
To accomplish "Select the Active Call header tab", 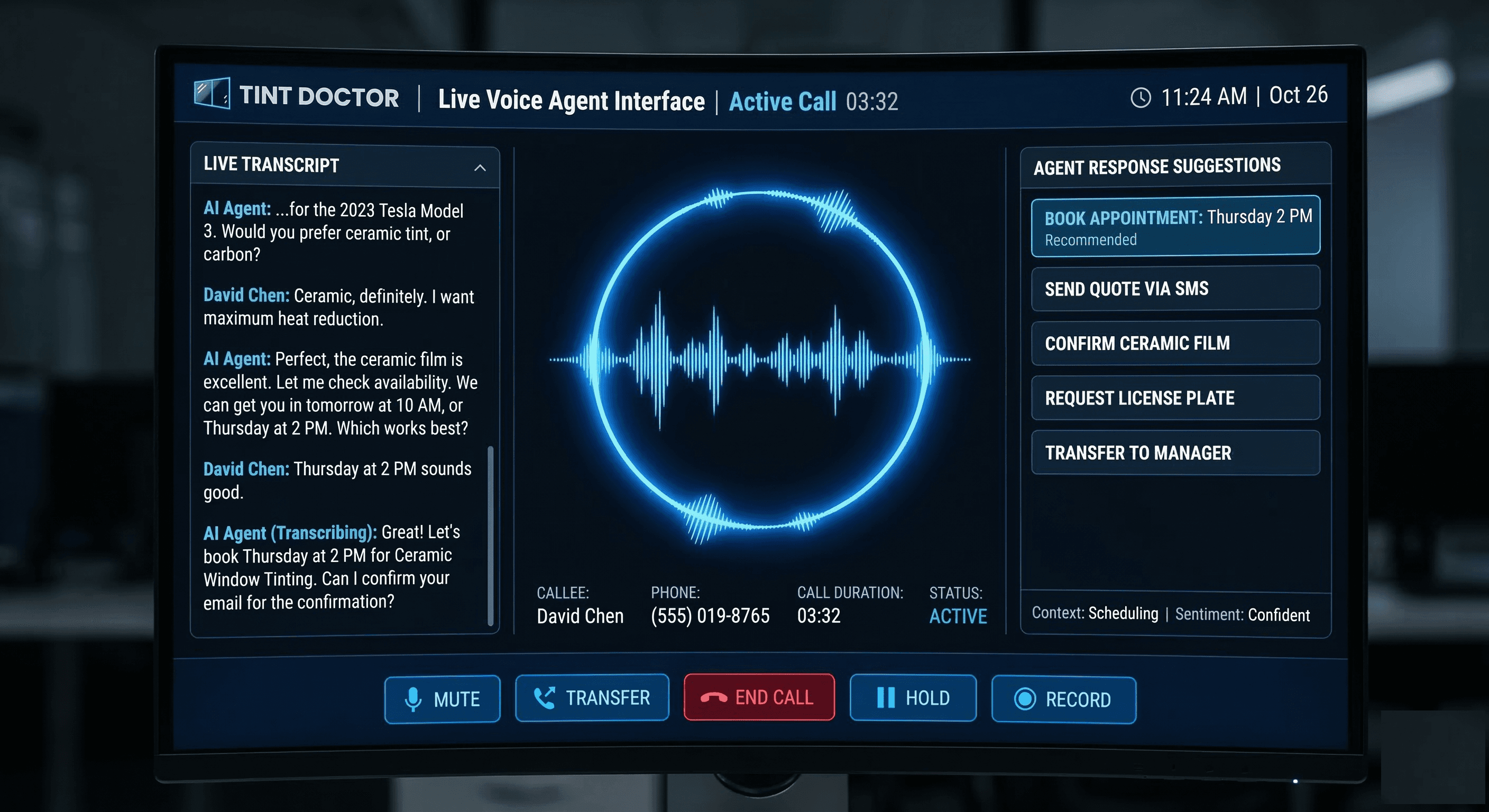I will tap(782, 101).
